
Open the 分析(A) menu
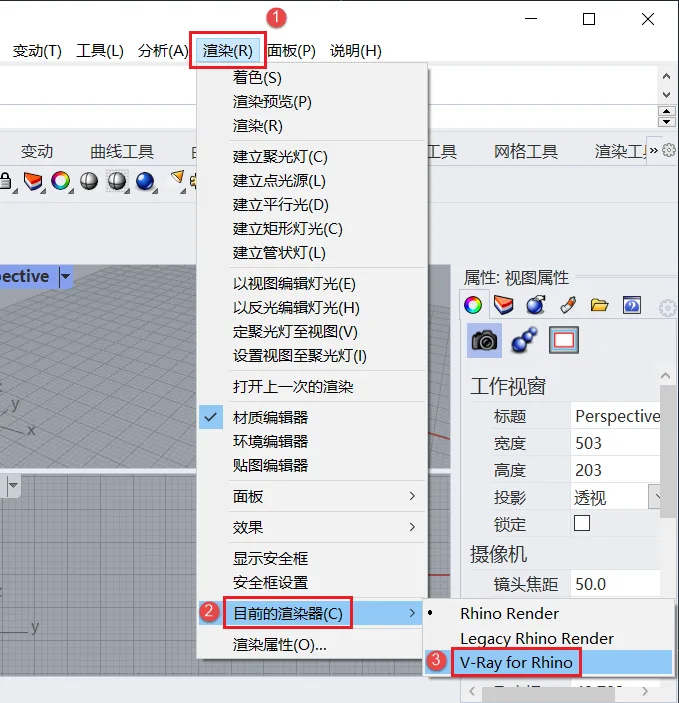pos(163,51)
